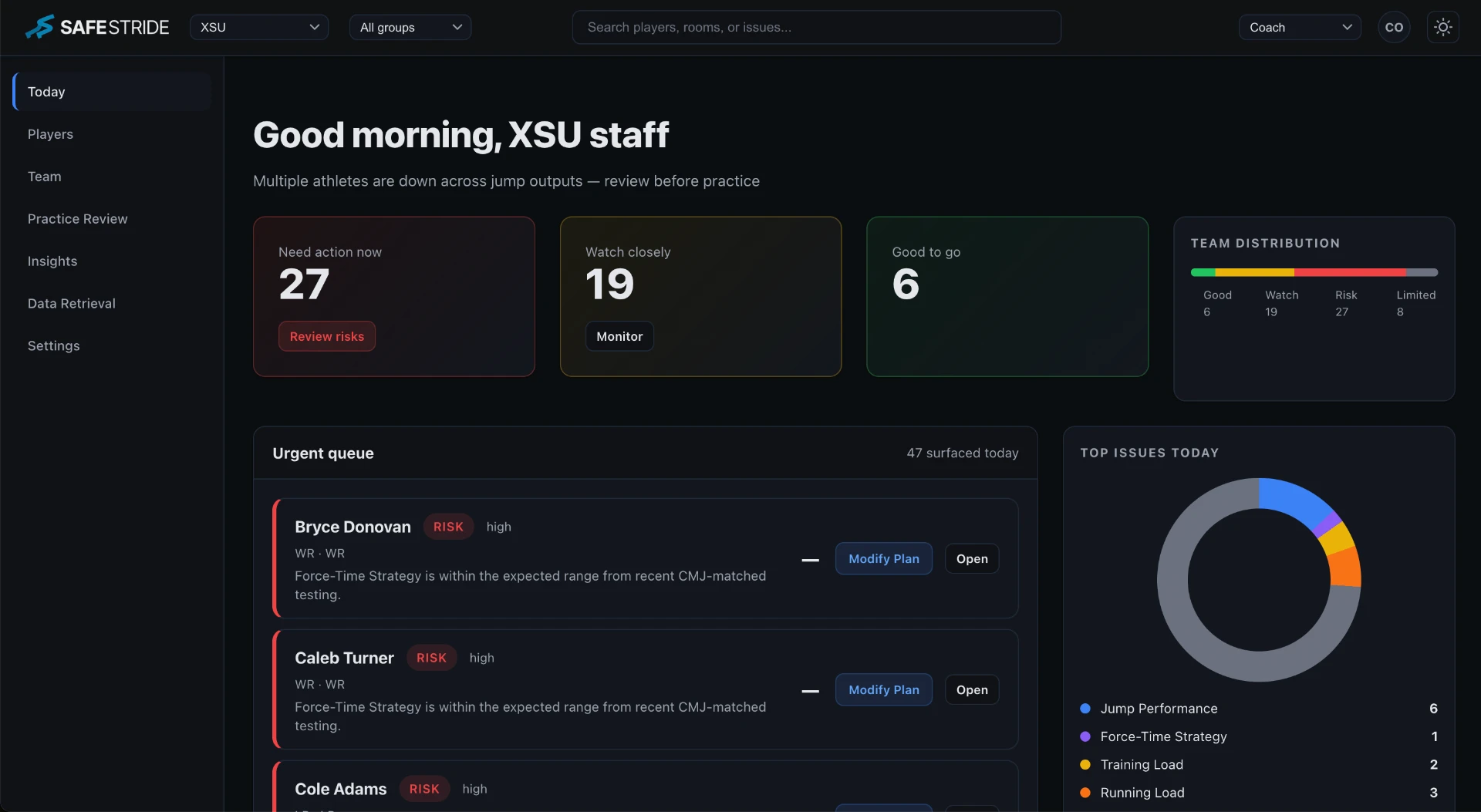Open Practice Review in the sidebar
The height and width of the screenshot is (812, 1481).
click(113, 219)
